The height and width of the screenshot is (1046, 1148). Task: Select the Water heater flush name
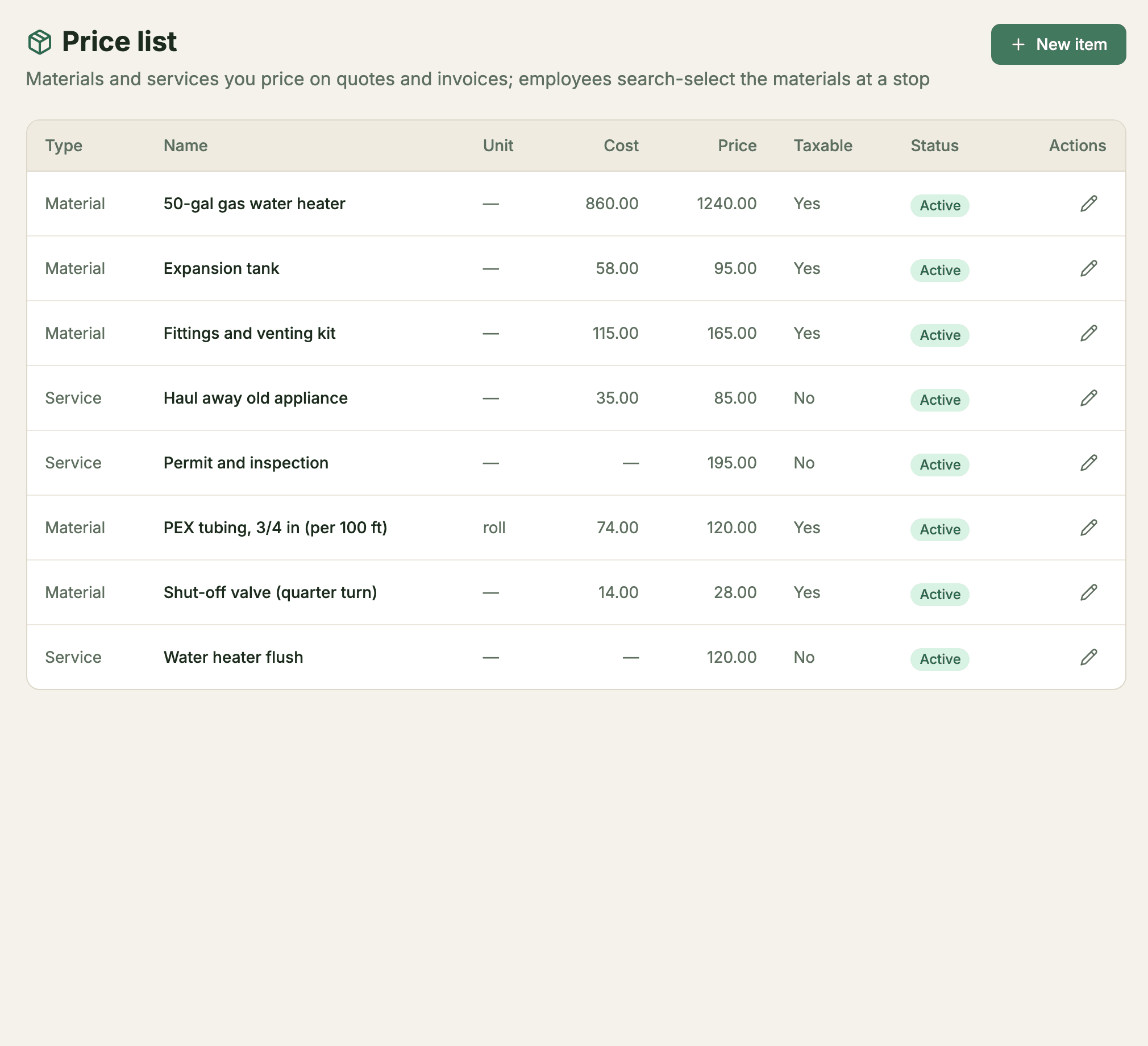(233, 658)
